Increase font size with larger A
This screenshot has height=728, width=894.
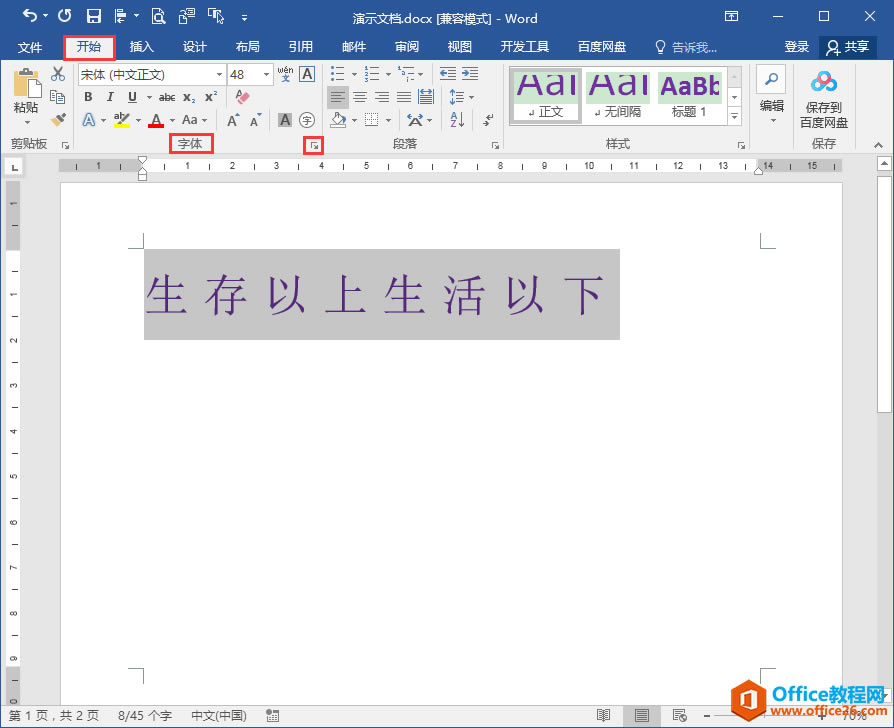point(233,120)
